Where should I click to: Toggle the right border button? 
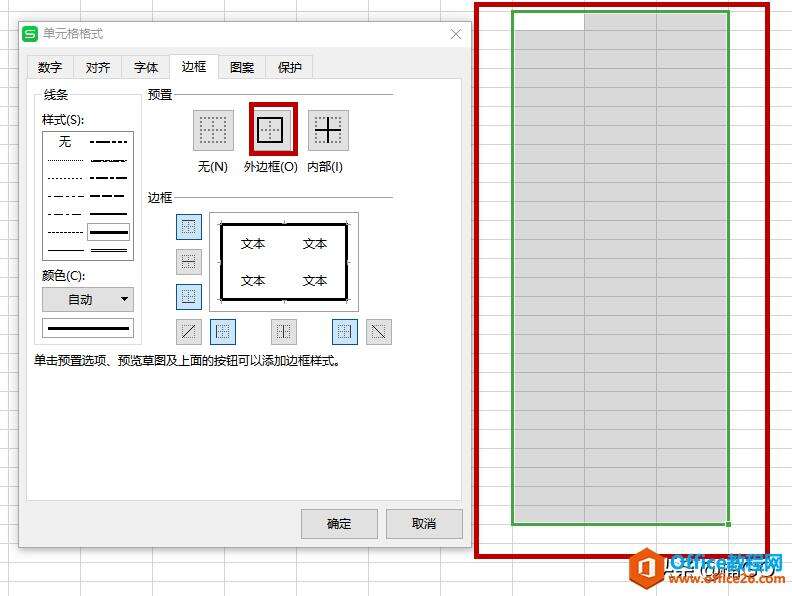pos(345,332)
